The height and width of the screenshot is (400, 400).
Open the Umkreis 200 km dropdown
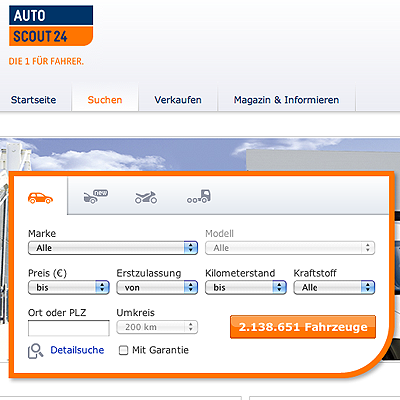tap(157, 327)
